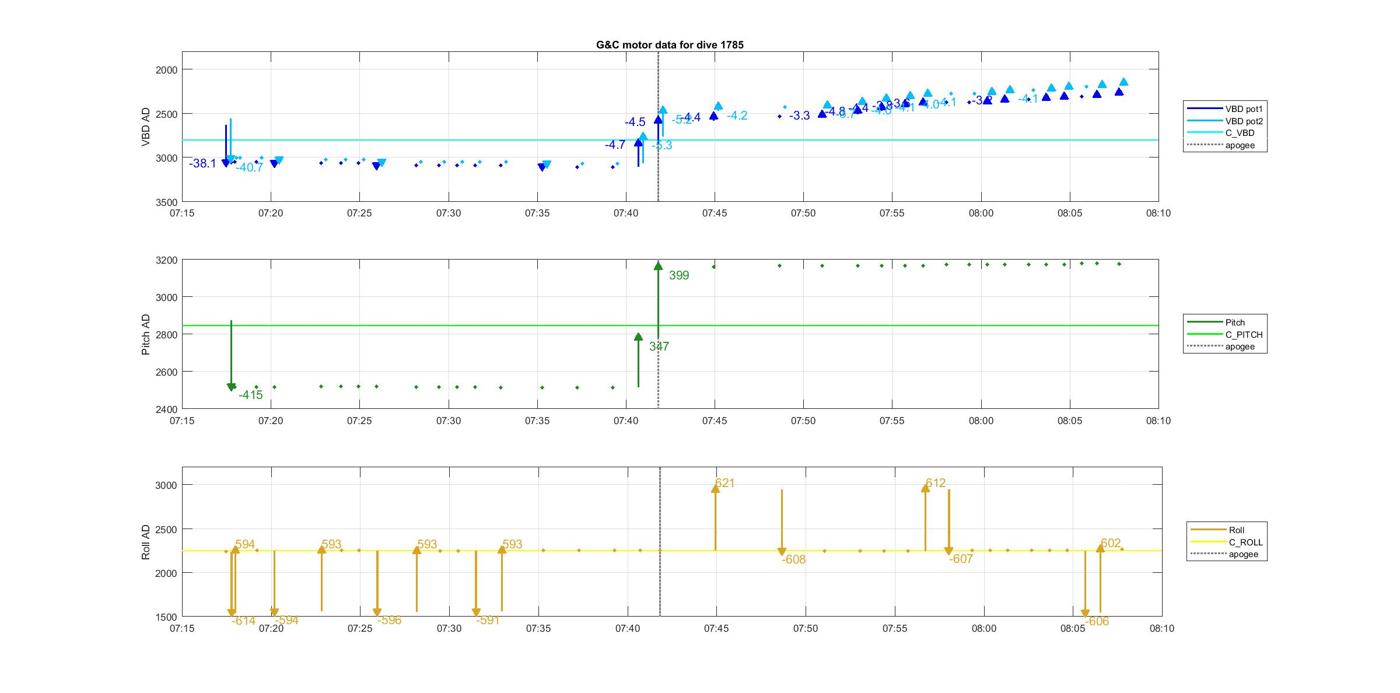Click the "3500" tick on the VBD axis
The height and width of the screenshot is (693, 1400).
pyautogui.click(x=166, y=202)
